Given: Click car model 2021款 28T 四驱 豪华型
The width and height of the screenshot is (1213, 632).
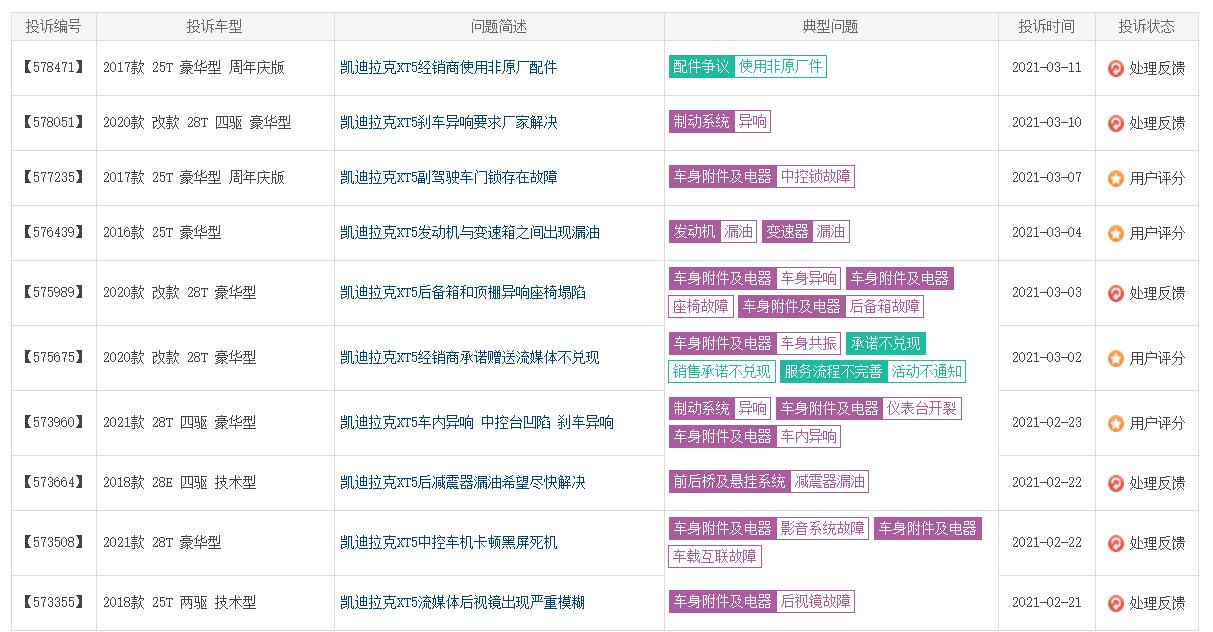Looking at the screenshot, I should pyautogui.click(x=179, y=422).
